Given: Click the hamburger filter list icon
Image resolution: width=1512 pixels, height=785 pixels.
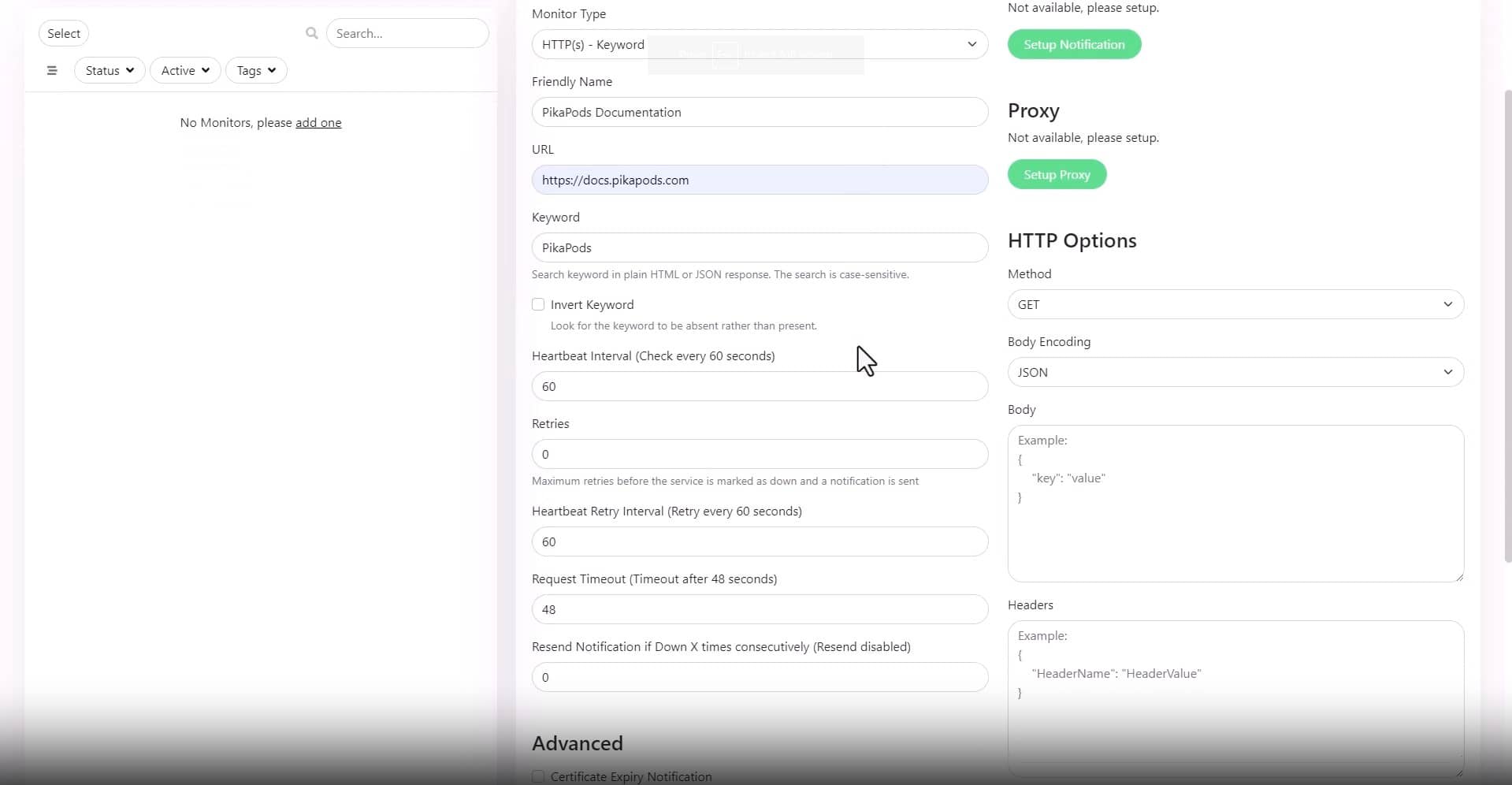Looking at the screenshot, I should tap(52, 70).
